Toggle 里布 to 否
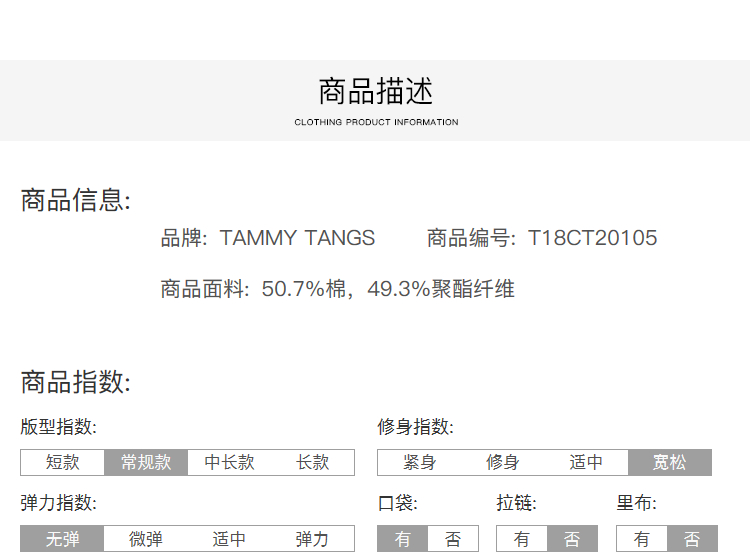Image resolution: width=750 pixels, height=552 pixels. (x=692, y=539)
